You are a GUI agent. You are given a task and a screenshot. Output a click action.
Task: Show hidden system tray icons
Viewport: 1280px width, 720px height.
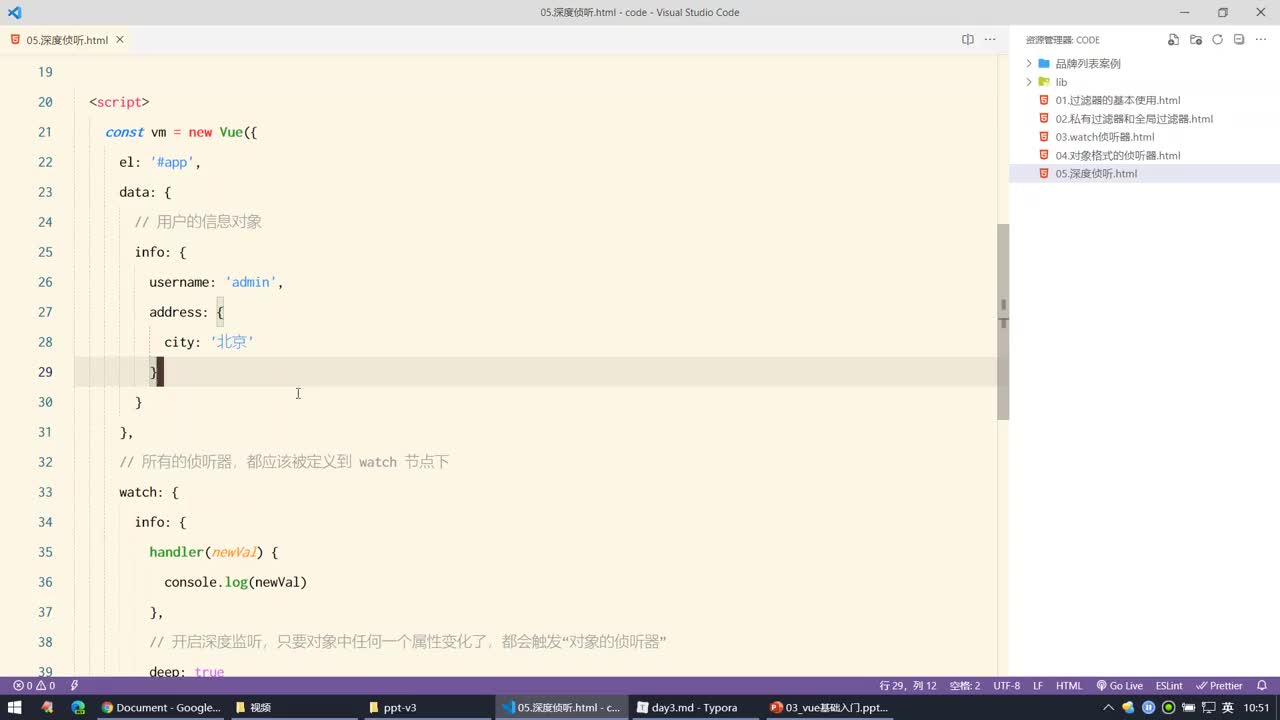coord(1108,707)
